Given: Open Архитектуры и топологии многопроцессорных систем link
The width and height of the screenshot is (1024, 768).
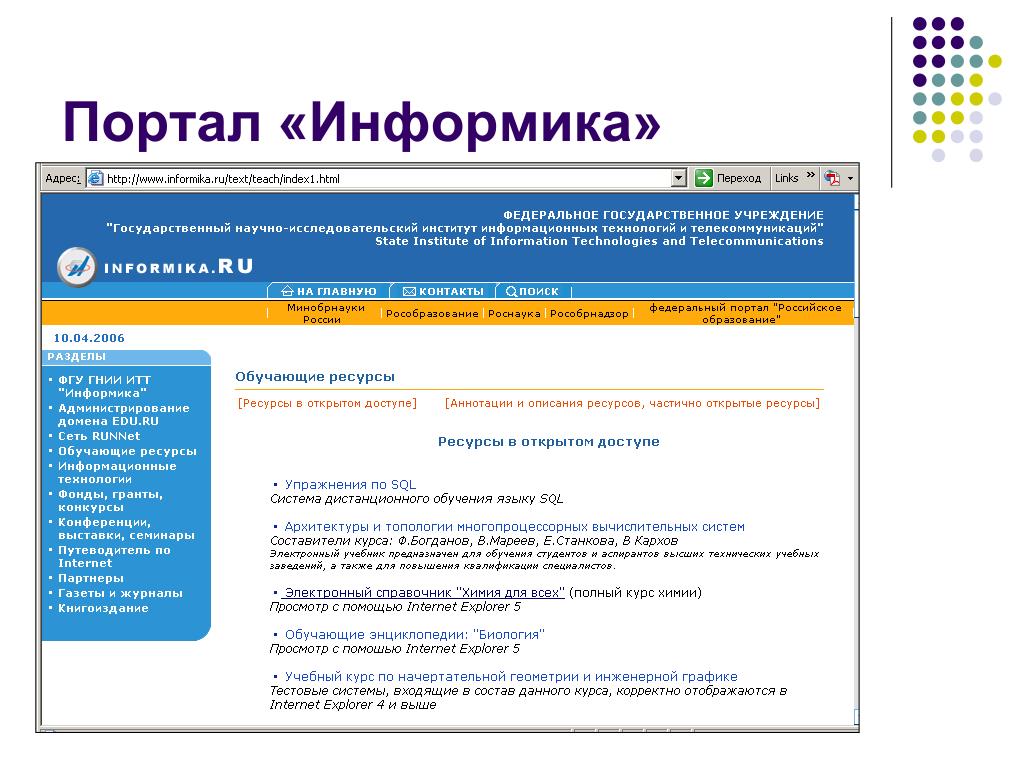Looking at the screenshot, I should click(514, 526).
